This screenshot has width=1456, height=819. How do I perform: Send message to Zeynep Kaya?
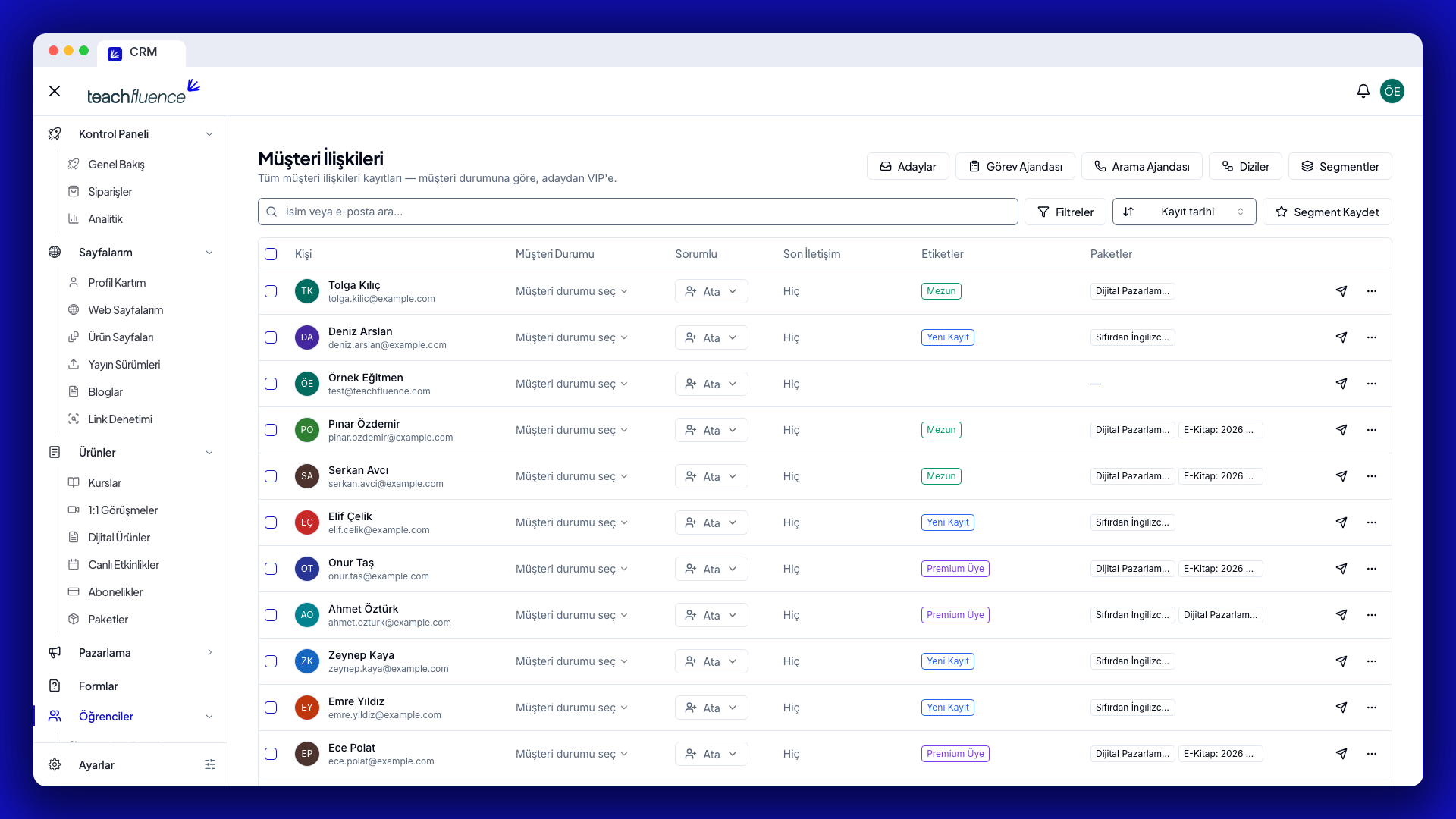(x=1341, y=661)
